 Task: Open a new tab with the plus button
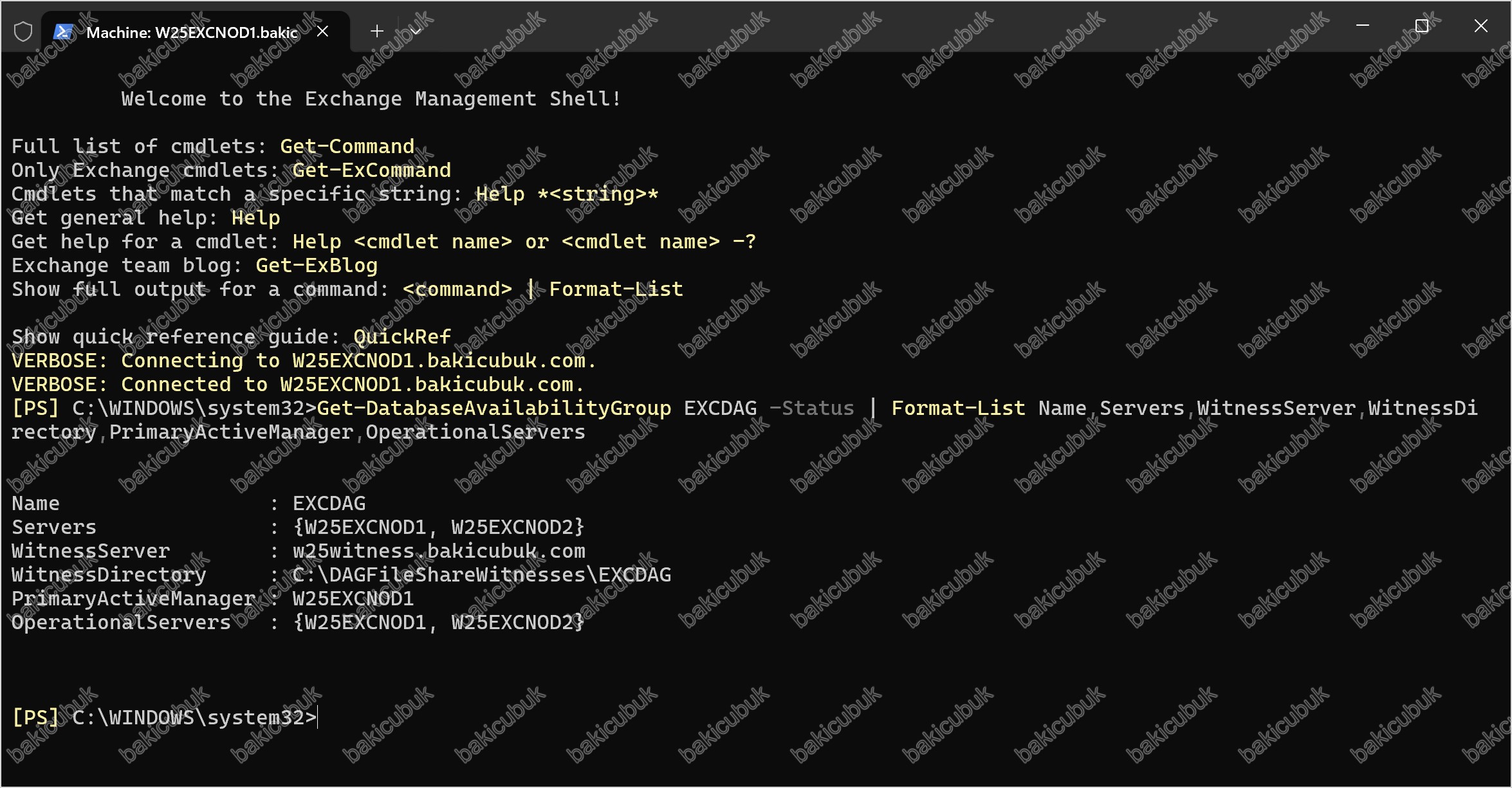pos(377,31)
